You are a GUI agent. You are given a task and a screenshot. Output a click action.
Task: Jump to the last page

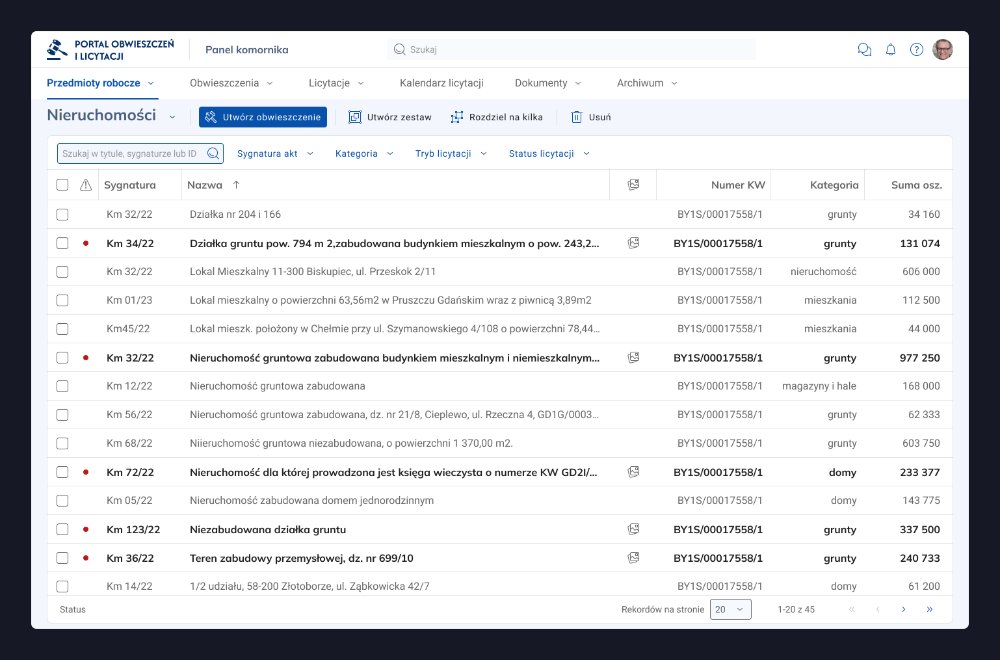[929, 610]
